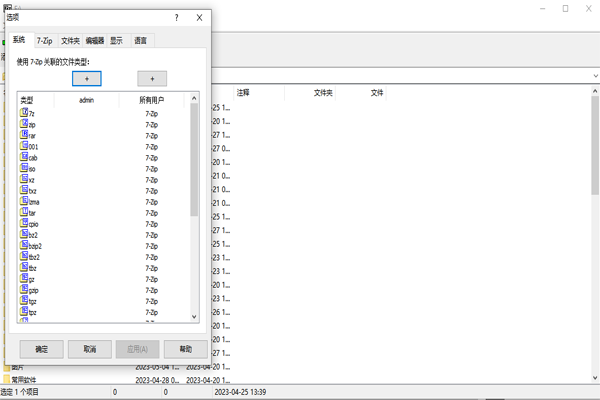Click the cpio file type icon
Screen dimensions: 600x400
click(24, 223)
